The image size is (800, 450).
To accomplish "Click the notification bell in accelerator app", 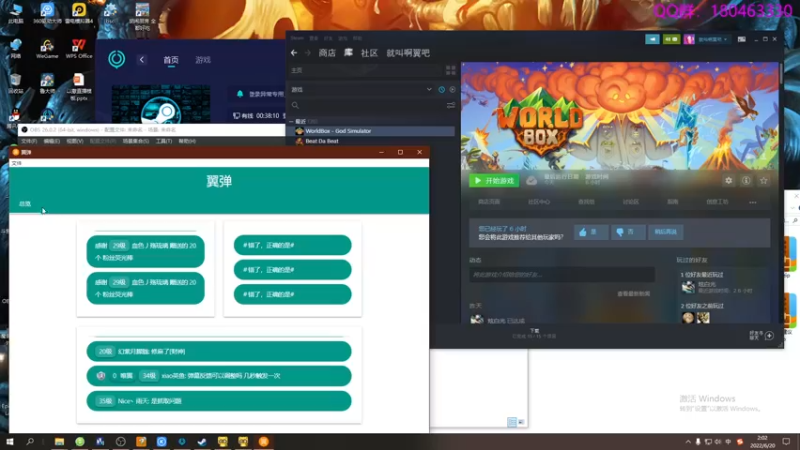I will (240, 94).
